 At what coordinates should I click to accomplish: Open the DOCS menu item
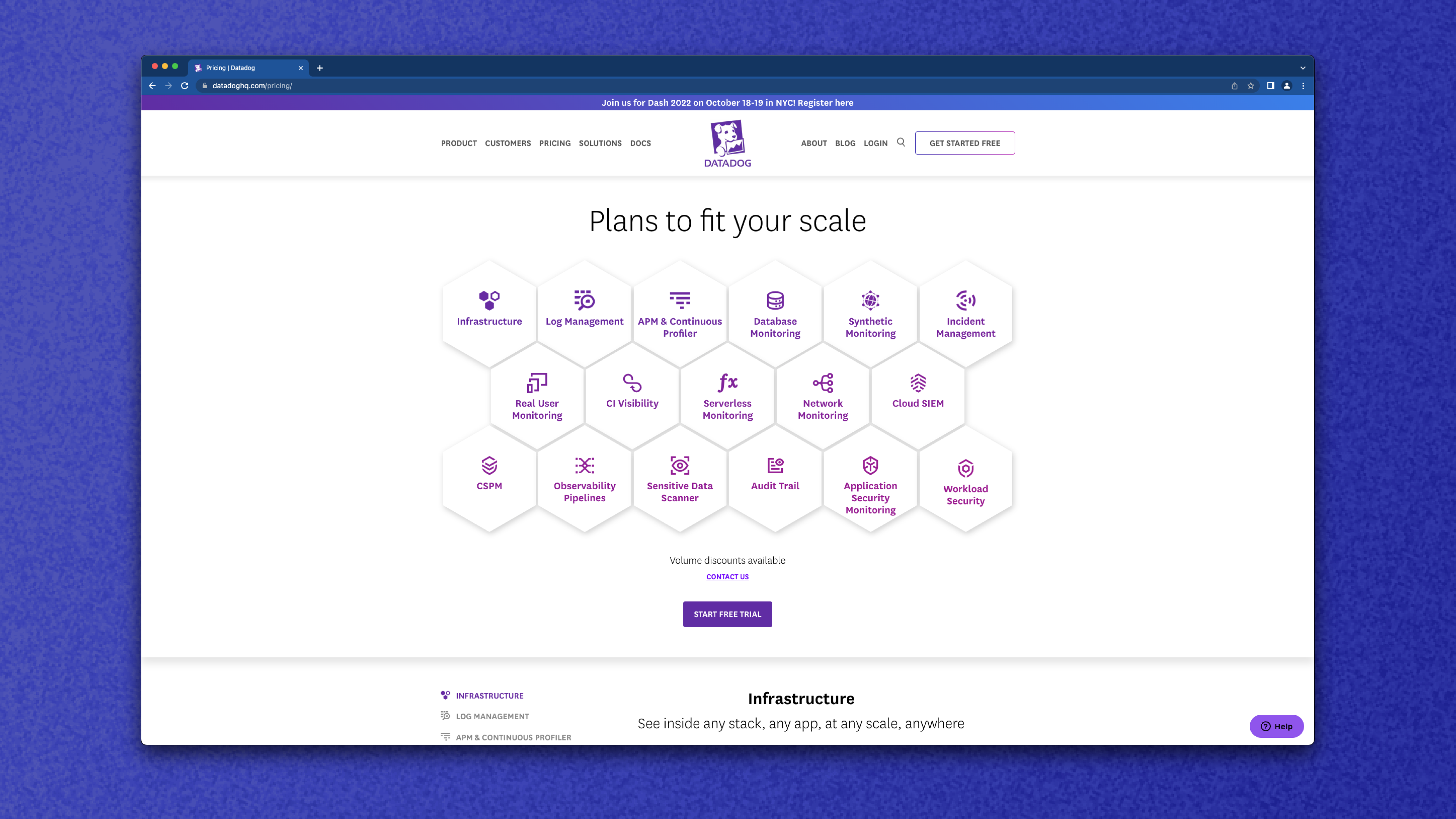[640, 143]
